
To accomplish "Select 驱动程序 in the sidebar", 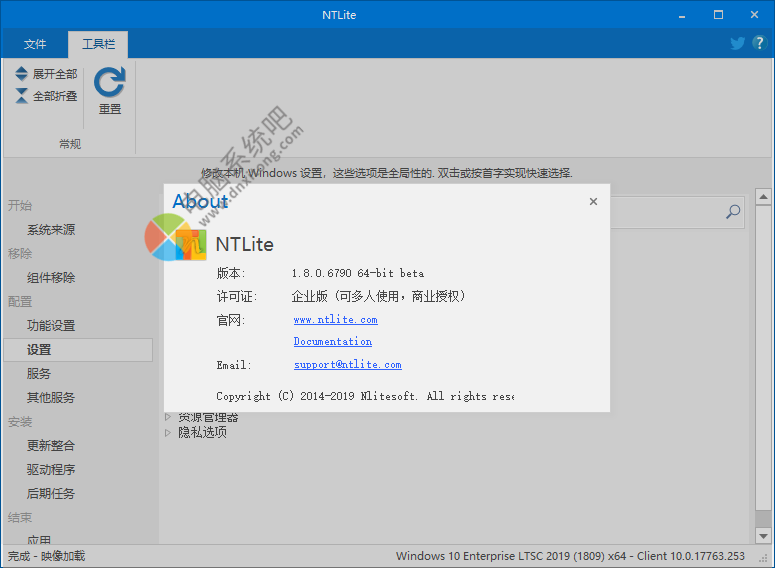I will (x=51, y=470).
